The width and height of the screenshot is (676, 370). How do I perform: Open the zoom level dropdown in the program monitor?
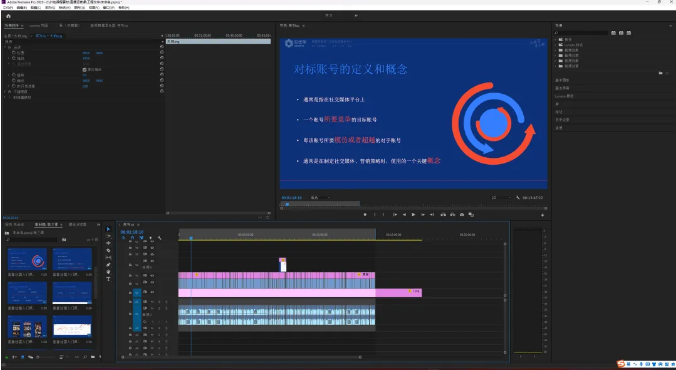pos(320,198)
